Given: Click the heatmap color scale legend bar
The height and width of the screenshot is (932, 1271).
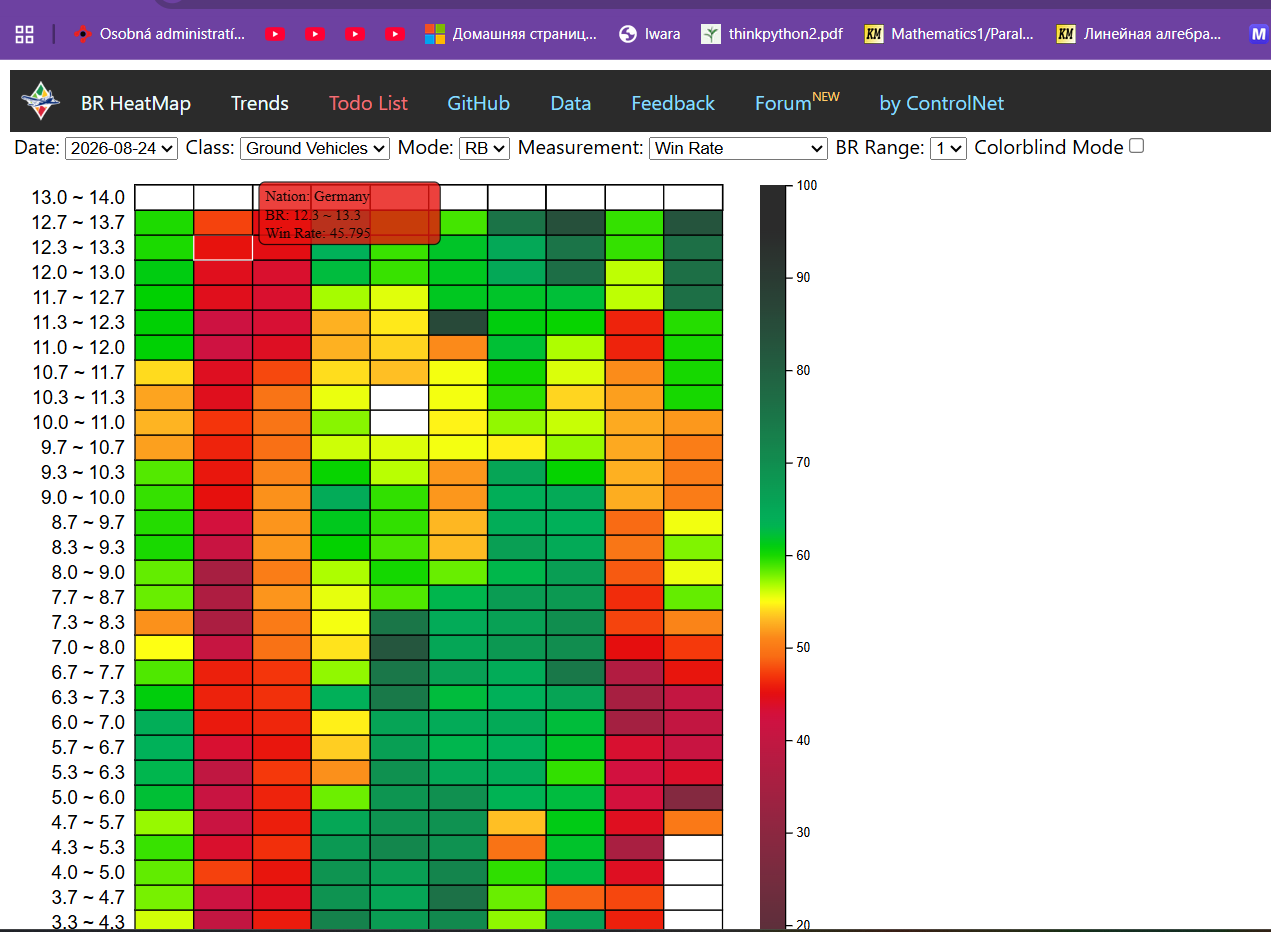Looking at the screenshot, I should click(x=774, y=557).
